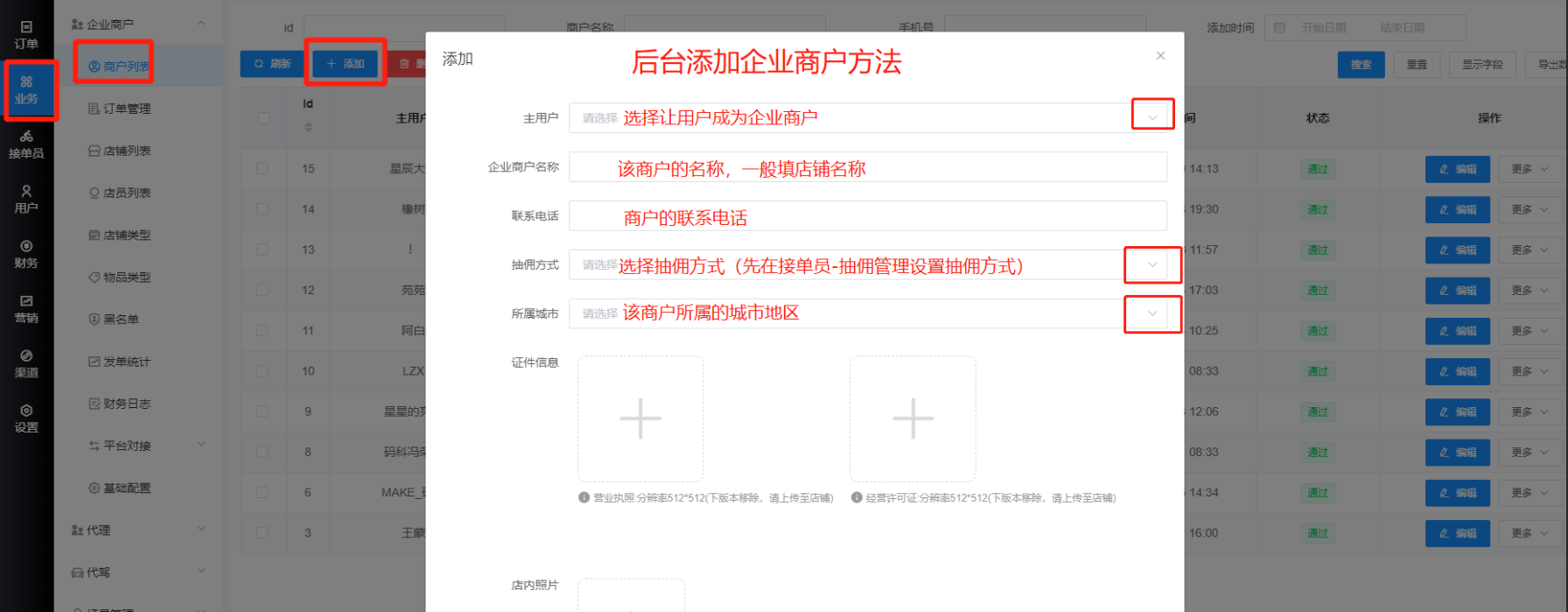
Task: Upload 营业执照 via the plus box
Action: pyautogui.click(x=640, y=419)
